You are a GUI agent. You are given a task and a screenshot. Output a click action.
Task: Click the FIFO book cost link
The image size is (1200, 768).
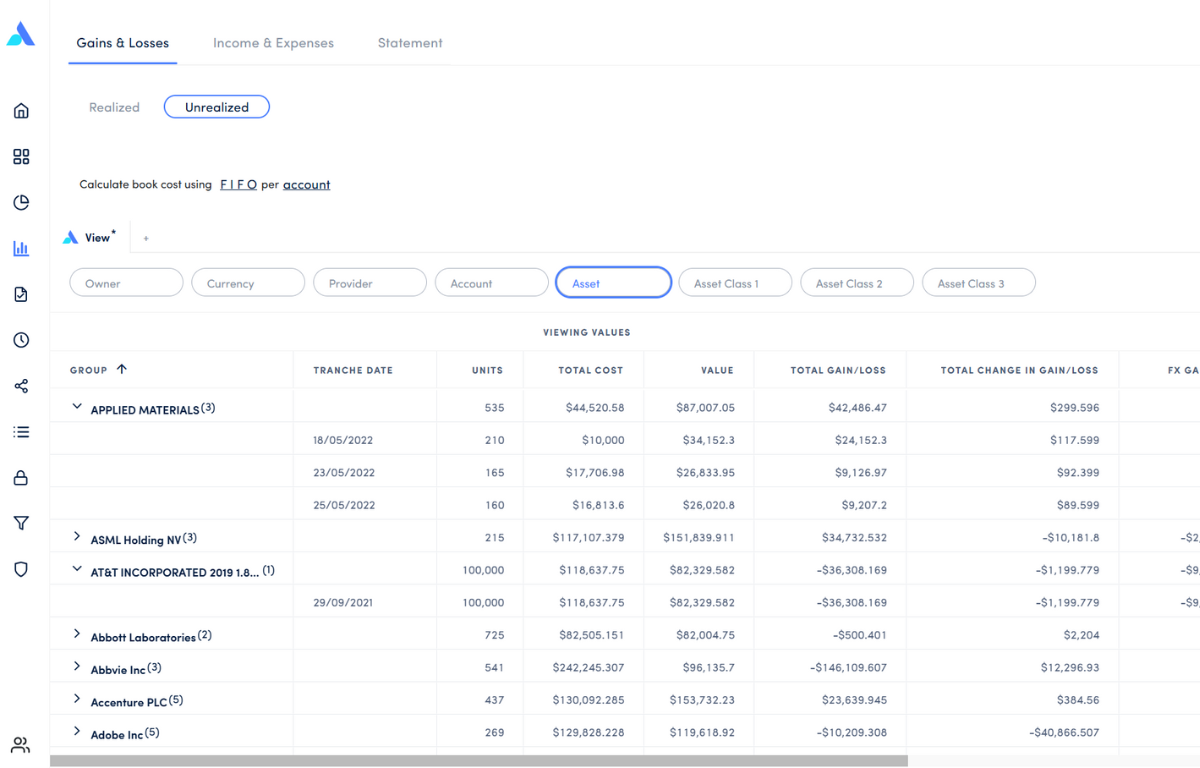click(x=238, y=185)
